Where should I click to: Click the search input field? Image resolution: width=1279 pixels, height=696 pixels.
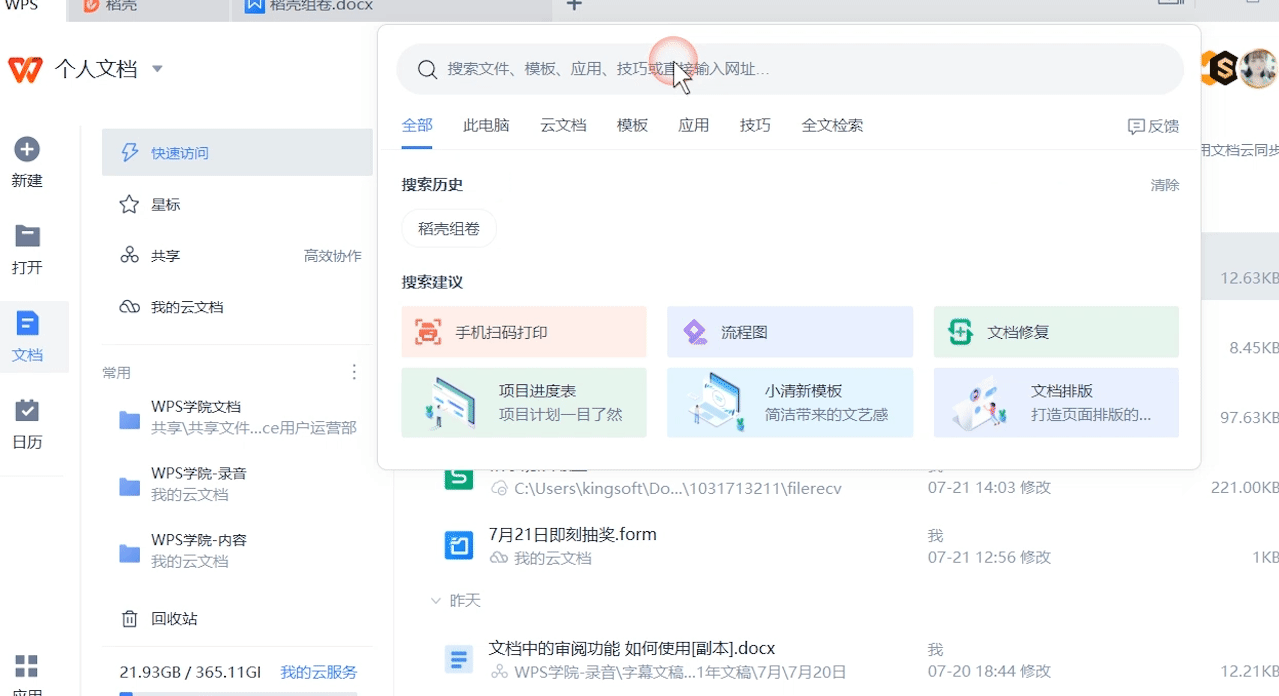tap(790, 69)
